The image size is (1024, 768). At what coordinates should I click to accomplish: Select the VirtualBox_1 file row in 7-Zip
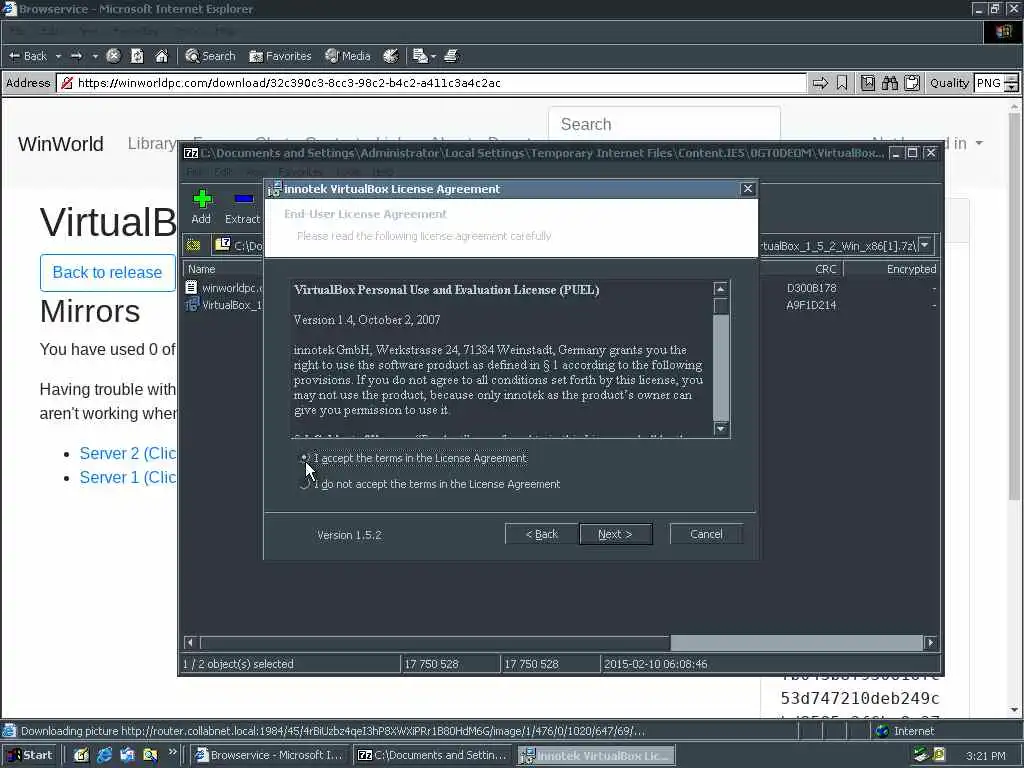(x=224, y=305)
